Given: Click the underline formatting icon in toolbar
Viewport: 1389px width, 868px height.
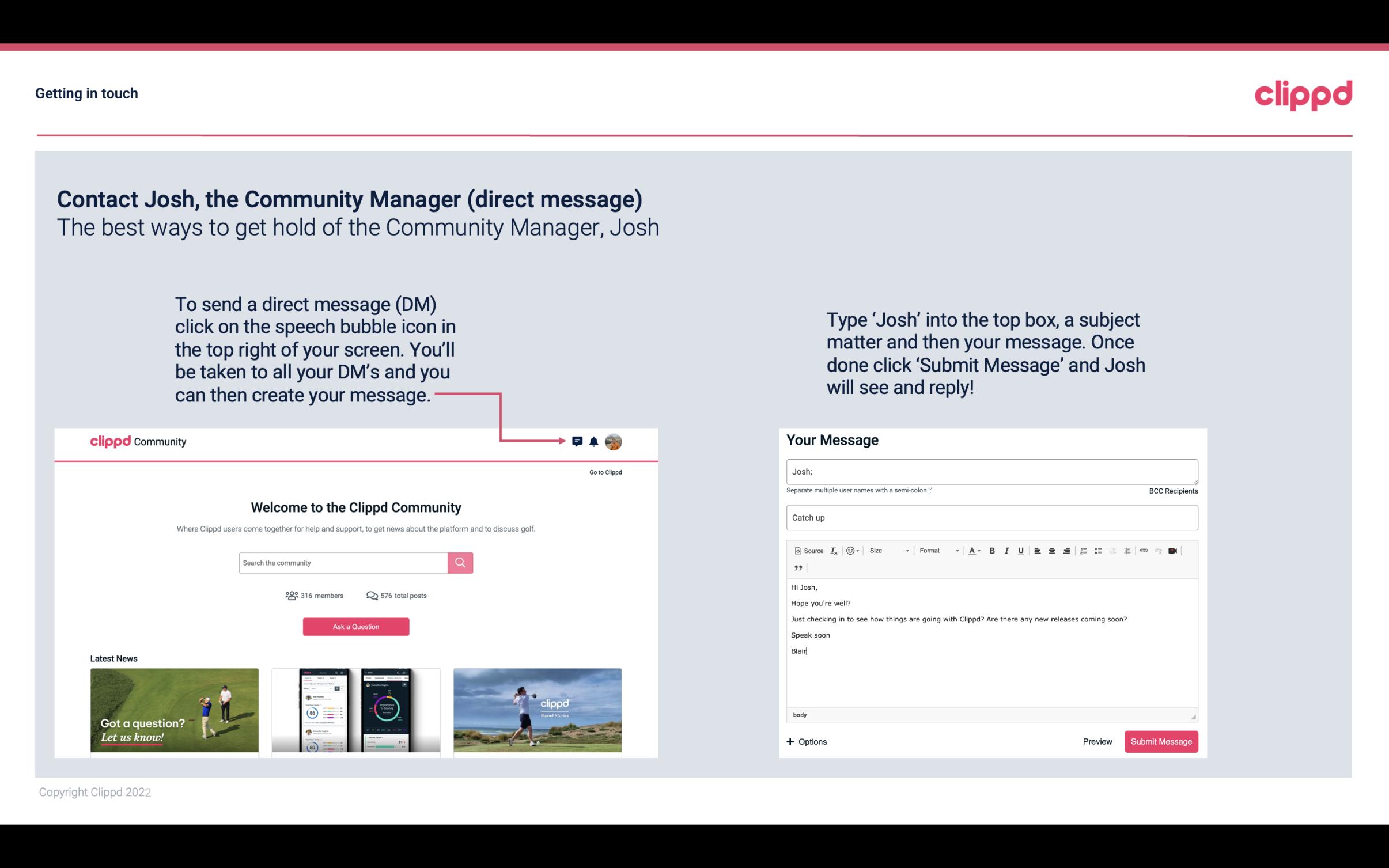Looking at the screenshot, I should [x=1020, y=550].
